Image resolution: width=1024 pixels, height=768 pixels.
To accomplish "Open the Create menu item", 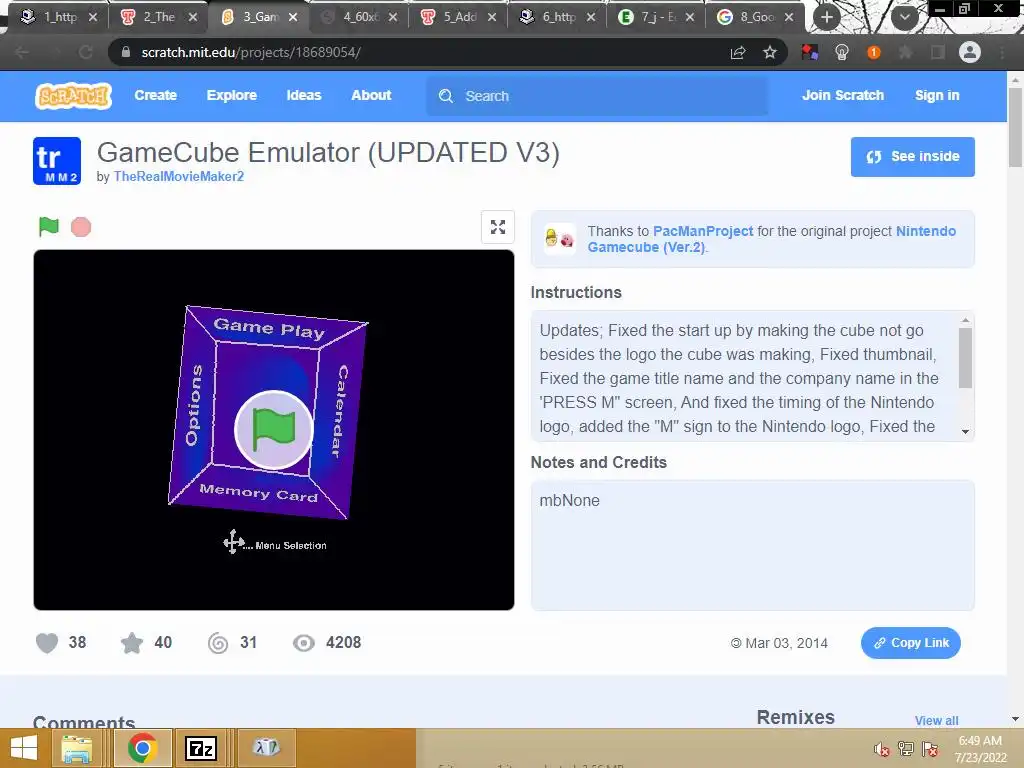I will point(155,95).
